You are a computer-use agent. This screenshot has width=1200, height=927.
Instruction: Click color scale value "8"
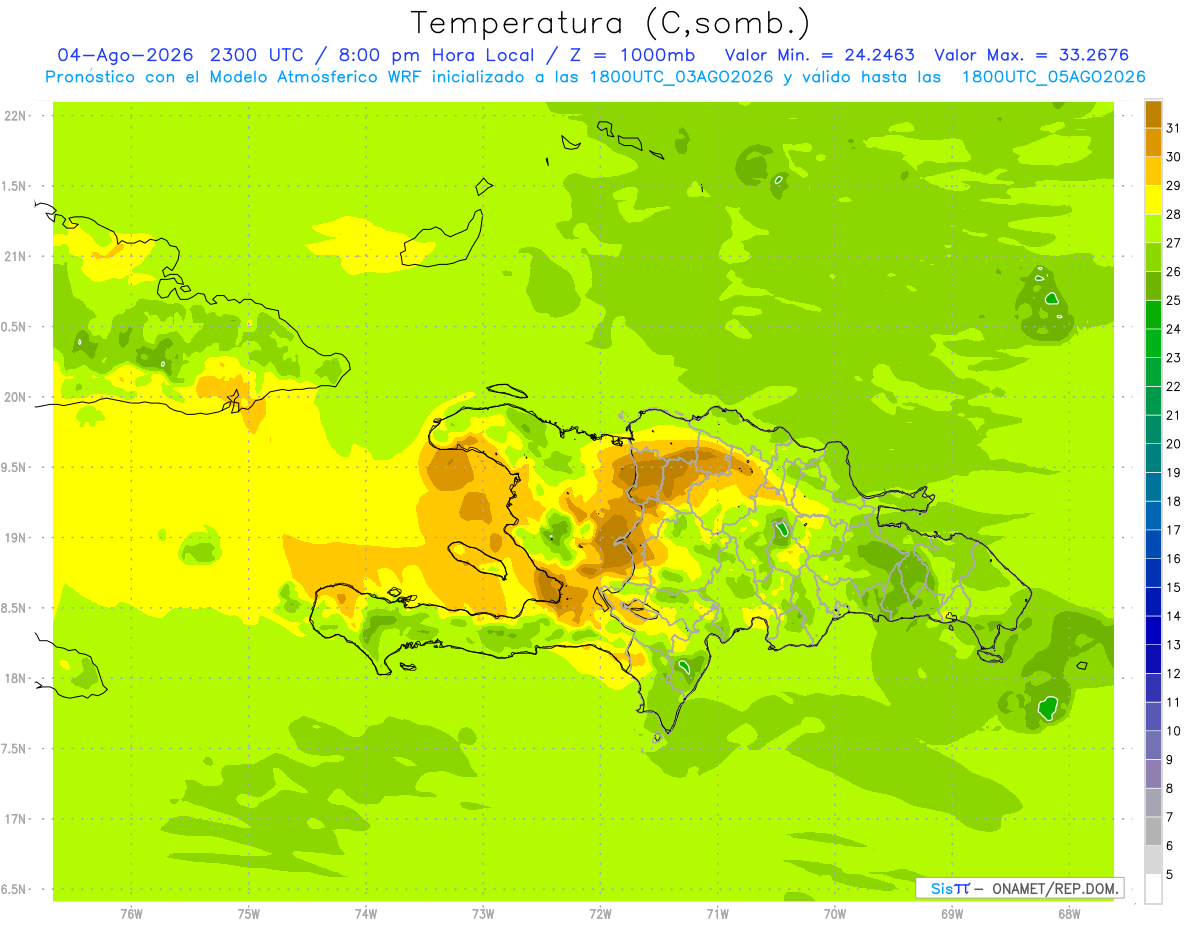[1170, 788]
